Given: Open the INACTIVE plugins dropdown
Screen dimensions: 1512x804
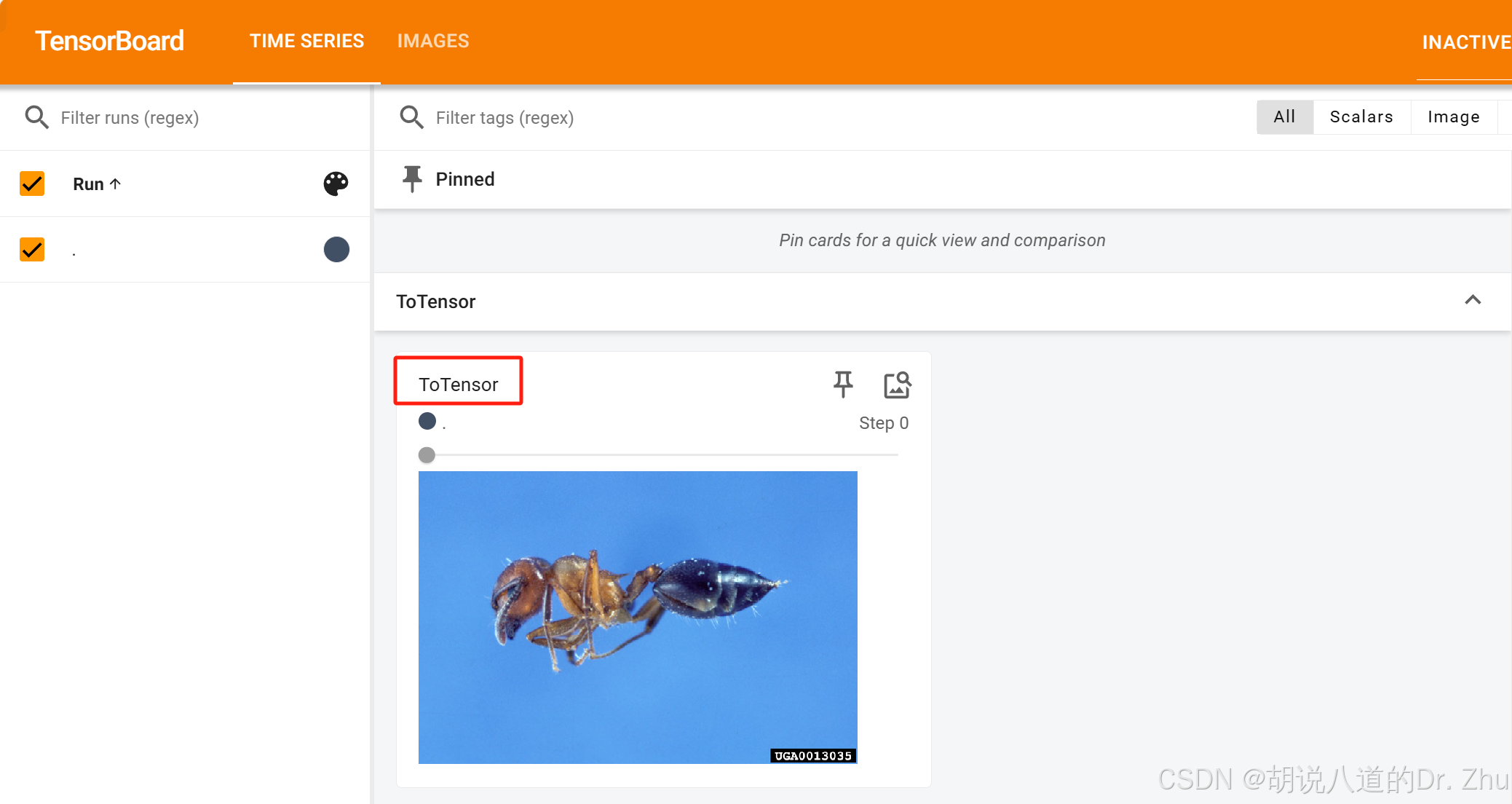Looking at the screenshot, I should click(1465, 42).
